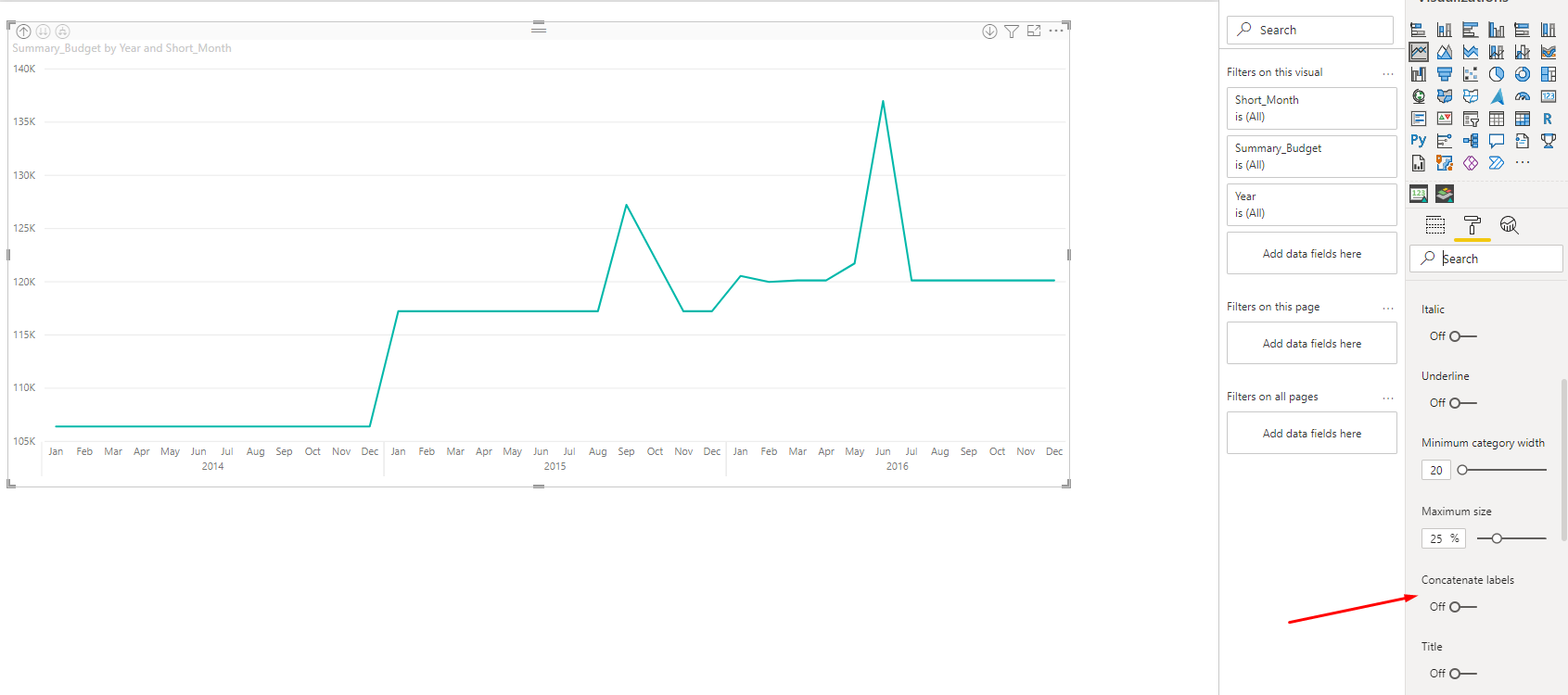Screen dimensions: 1568x695
Task: Expand the Summary_Budget filter card
Action: [x=1311, y=157]
